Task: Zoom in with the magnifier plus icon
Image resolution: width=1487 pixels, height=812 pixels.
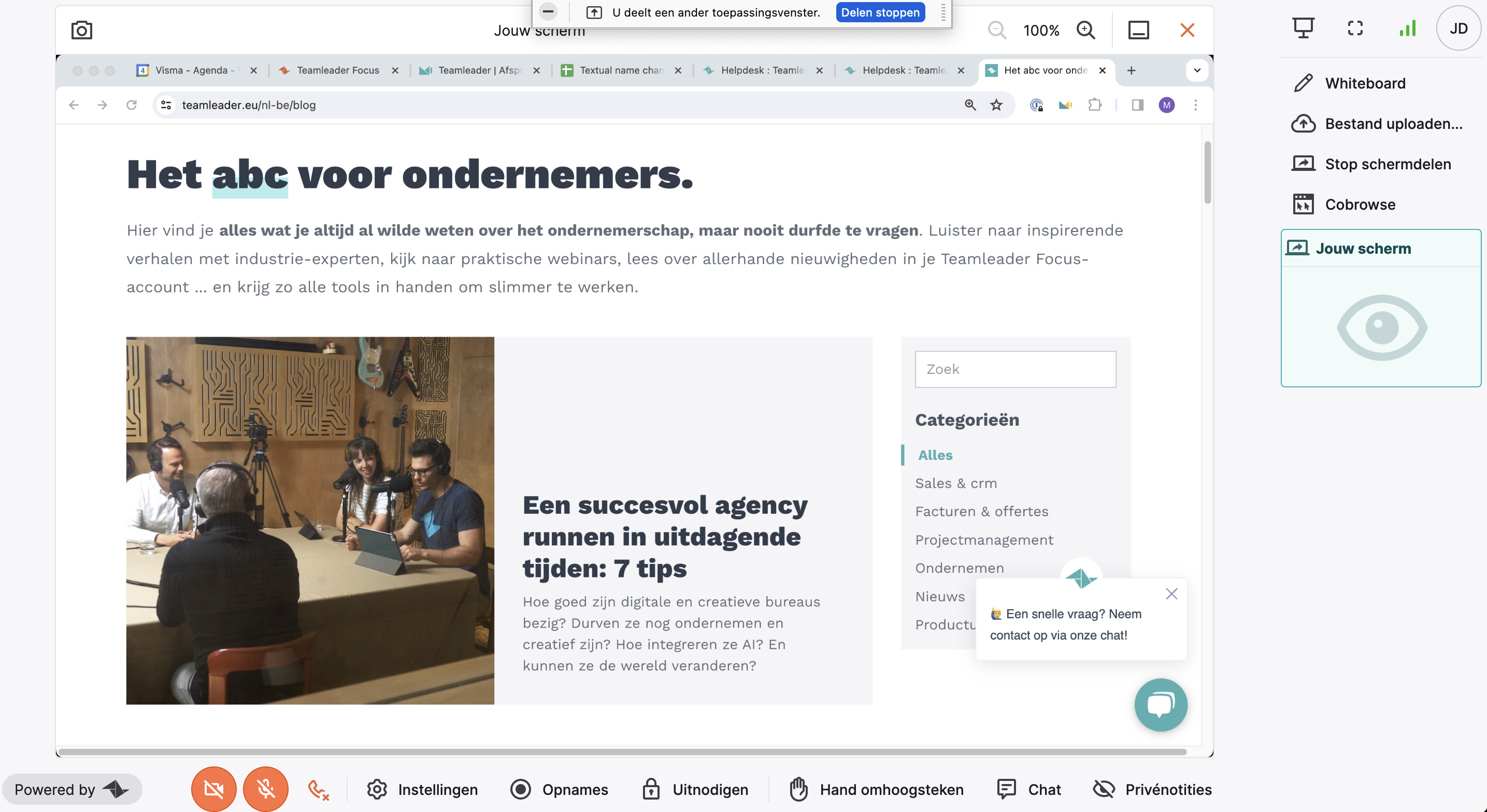Action: (1085, 30)
